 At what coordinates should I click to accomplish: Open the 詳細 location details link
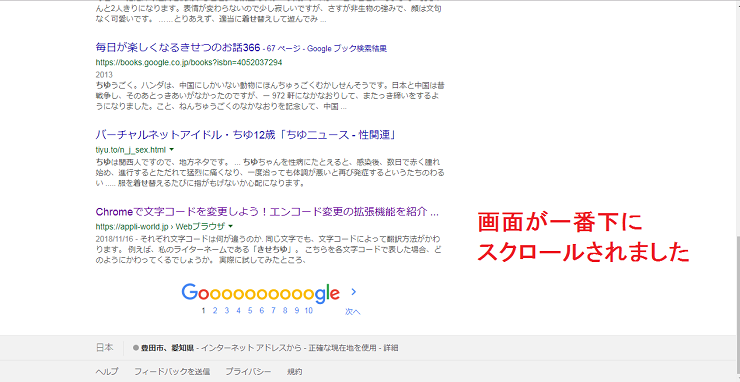pos(391,348)
